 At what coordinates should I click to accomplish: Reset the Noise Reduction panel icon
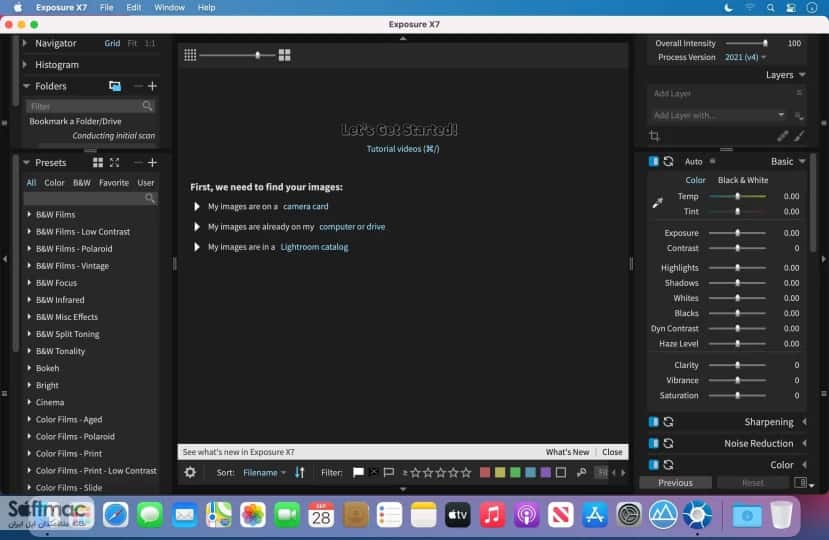[668, 443]
